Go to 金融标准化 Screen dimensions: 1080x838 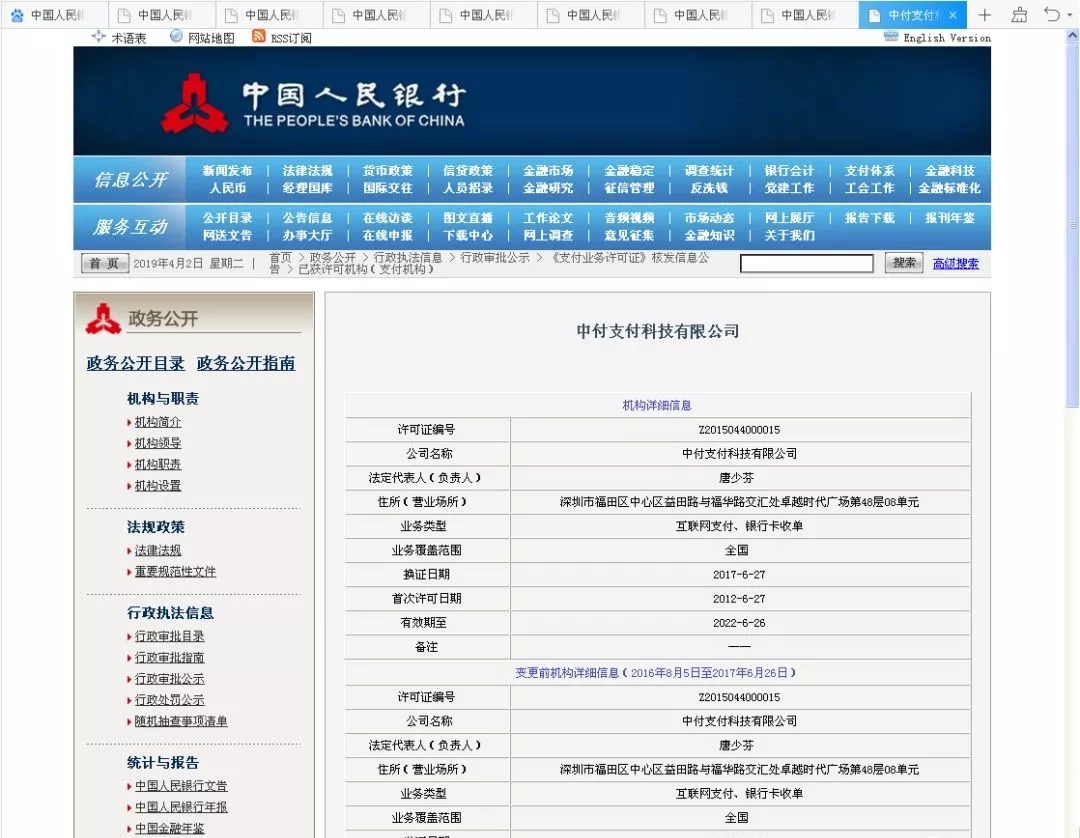pyautogui.click(x=950, y=188)
